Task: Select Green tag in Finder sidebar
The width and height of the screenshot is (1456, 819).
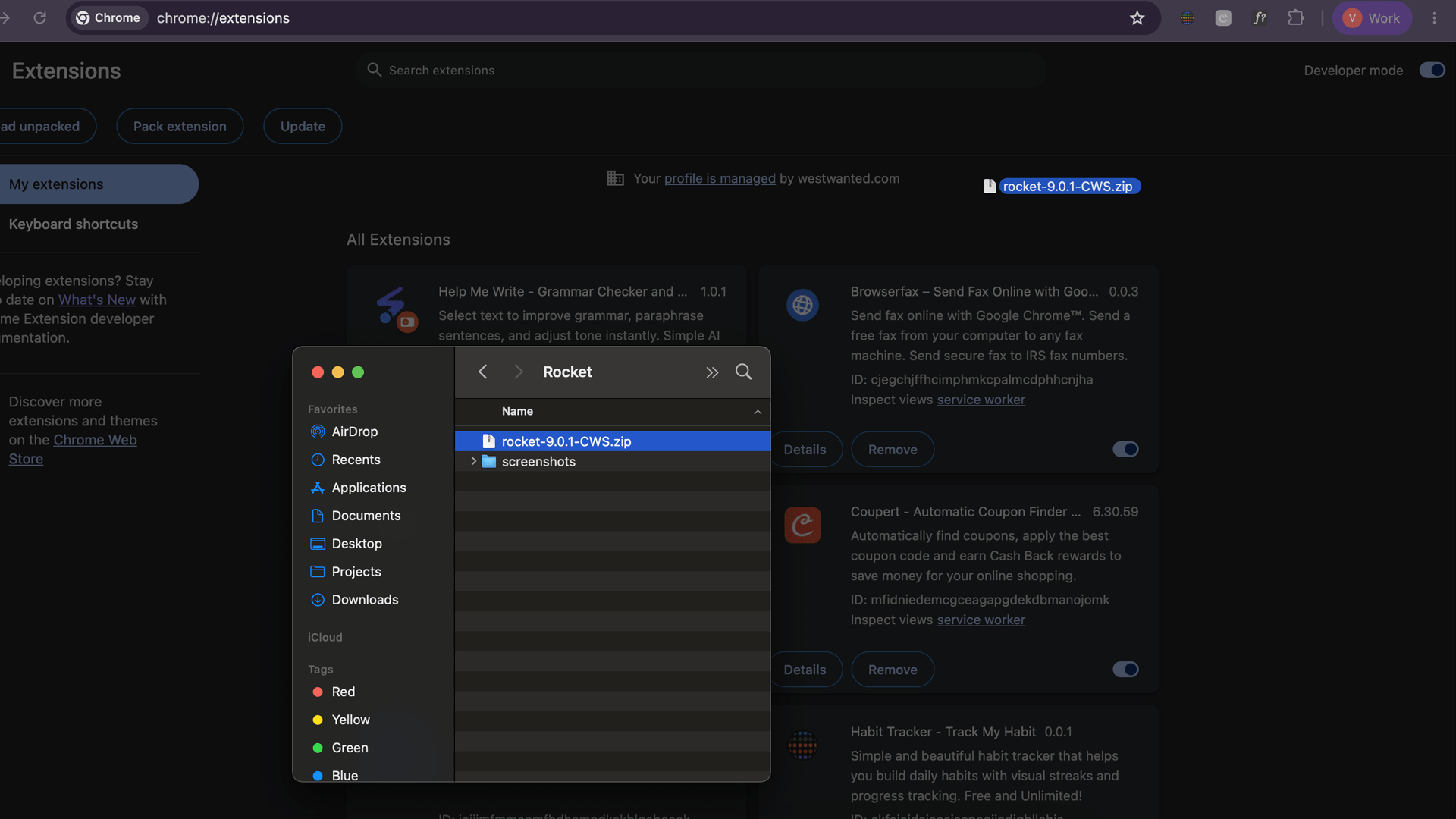Action: [340, 748]
